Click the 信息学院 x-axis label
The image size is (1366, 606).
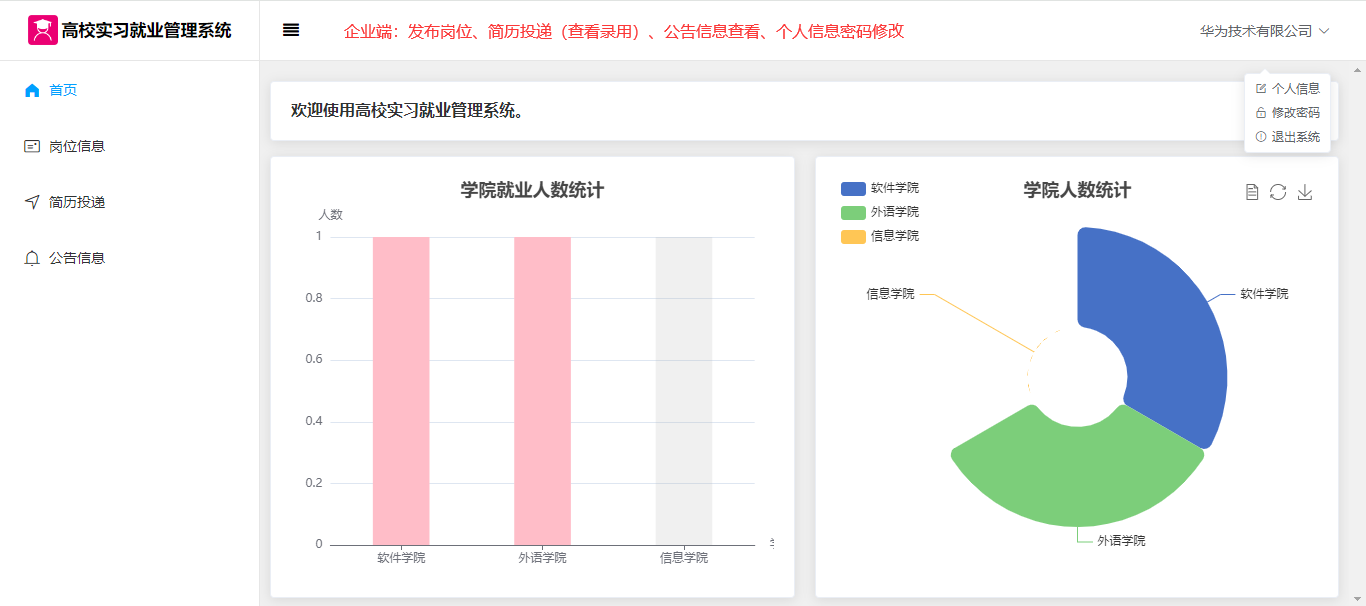click(x=684, y=557)
